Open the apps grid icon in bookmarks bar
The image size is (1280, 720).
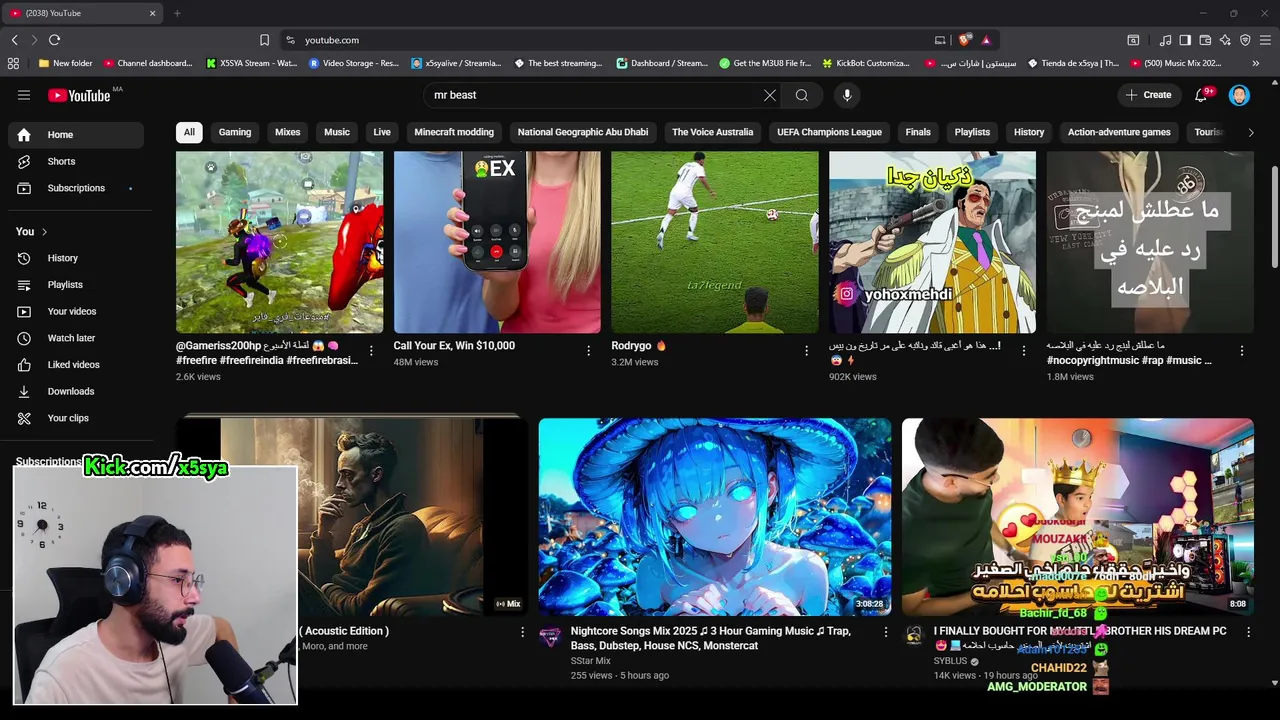[13, 63]
